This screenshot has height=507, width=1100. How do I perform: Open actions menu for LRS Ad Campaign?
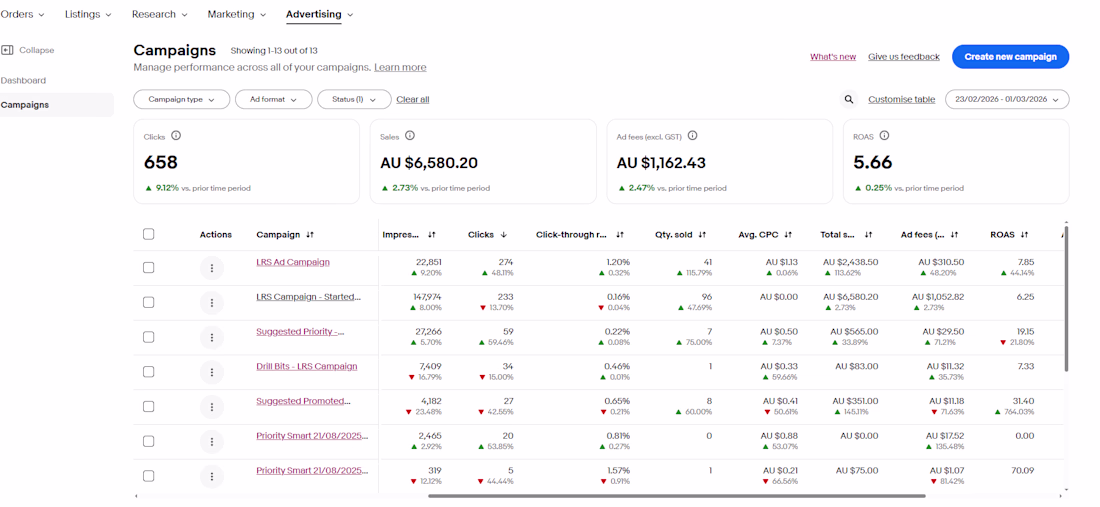tap(212, 268)
